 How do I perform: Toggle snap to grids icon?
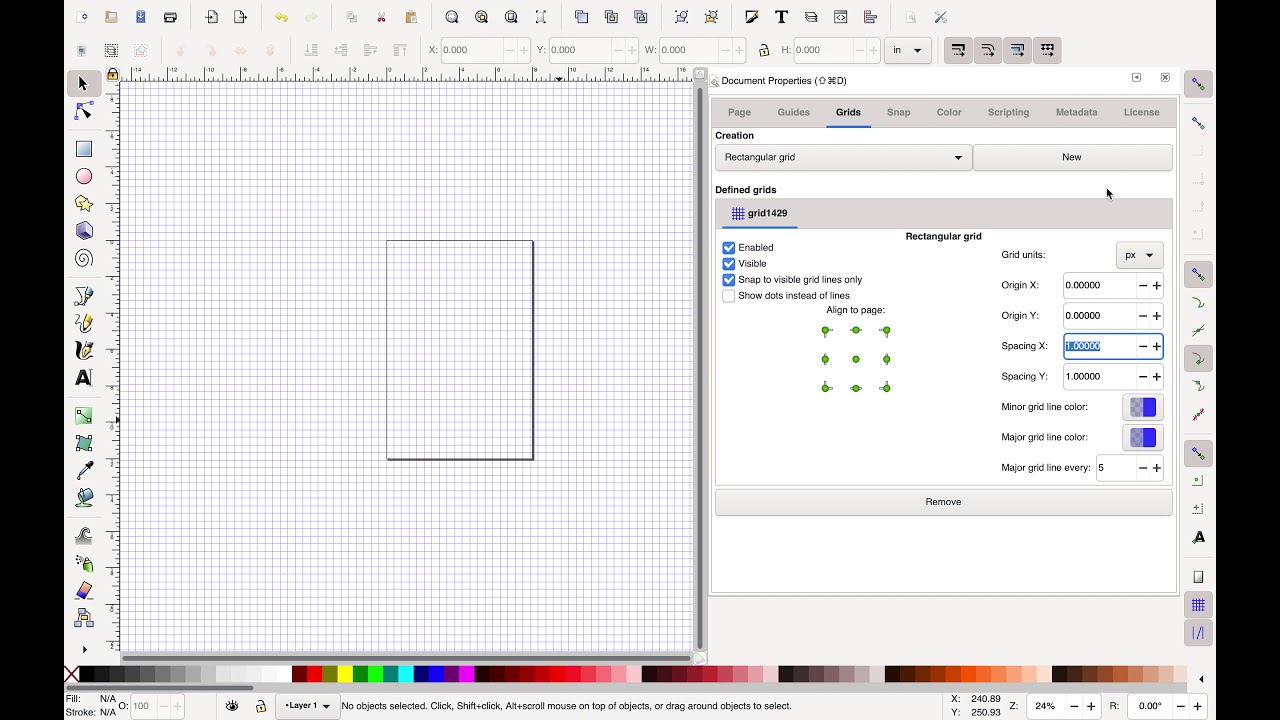click(x=1198, y=605)
